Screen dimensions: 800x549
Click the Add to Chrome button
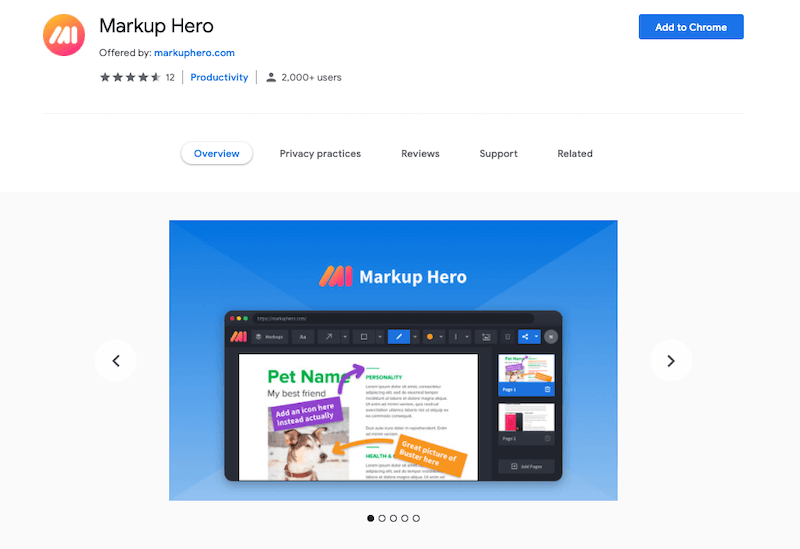click(x=691, y=27)
